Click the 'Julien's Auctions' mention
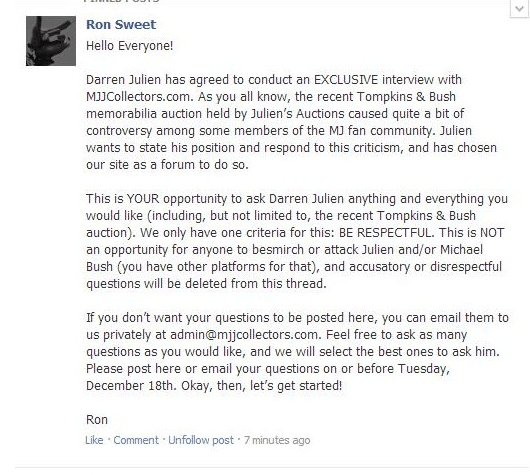This screenshot has height=475, width=530. [x=297, y=114]
